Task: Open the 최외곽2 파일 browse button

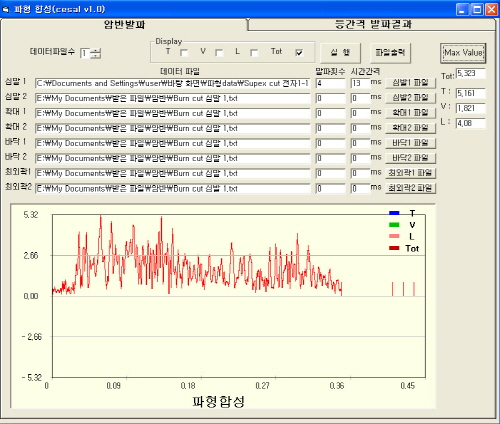Action: coord(410,188)
